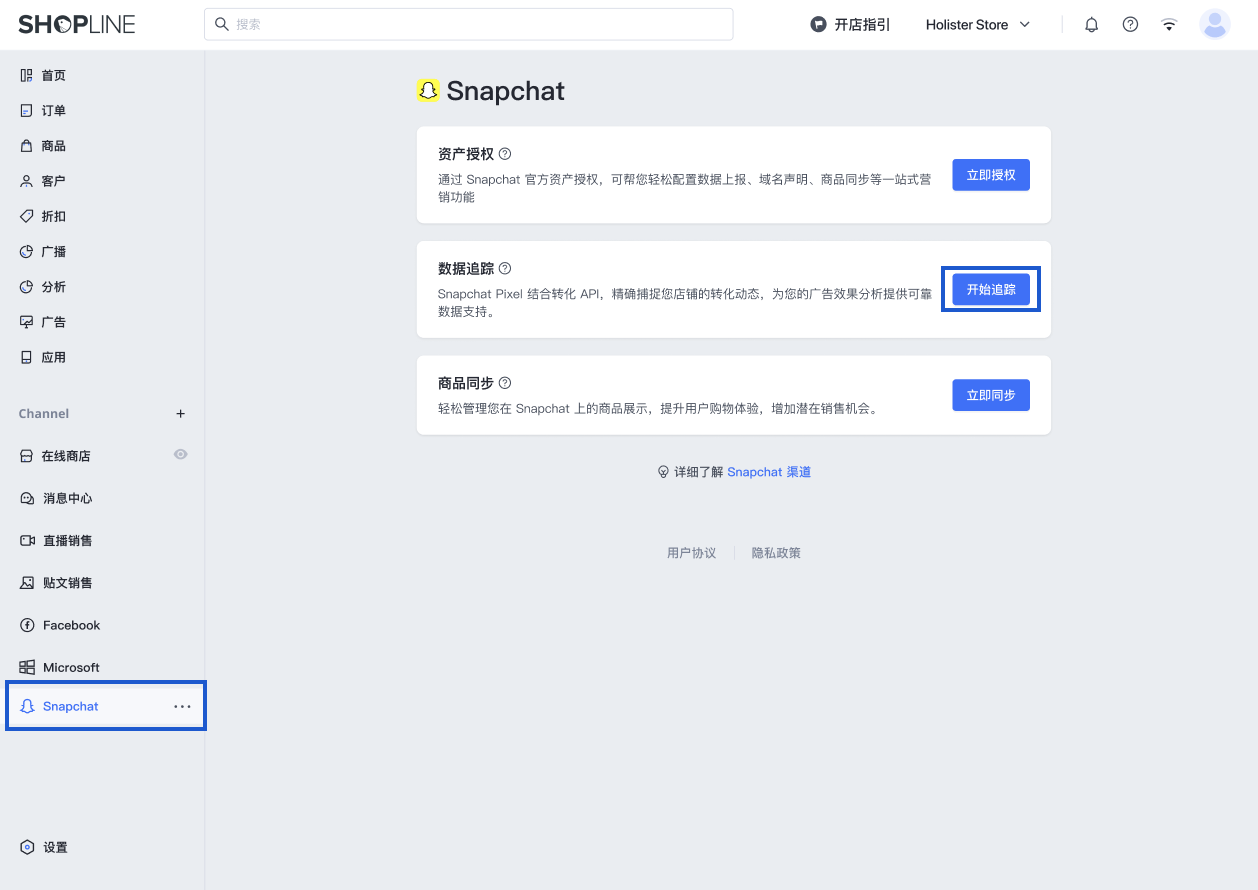Click the 开店指引 flag icon
The image size is (1258, 890).
point(818,24)
